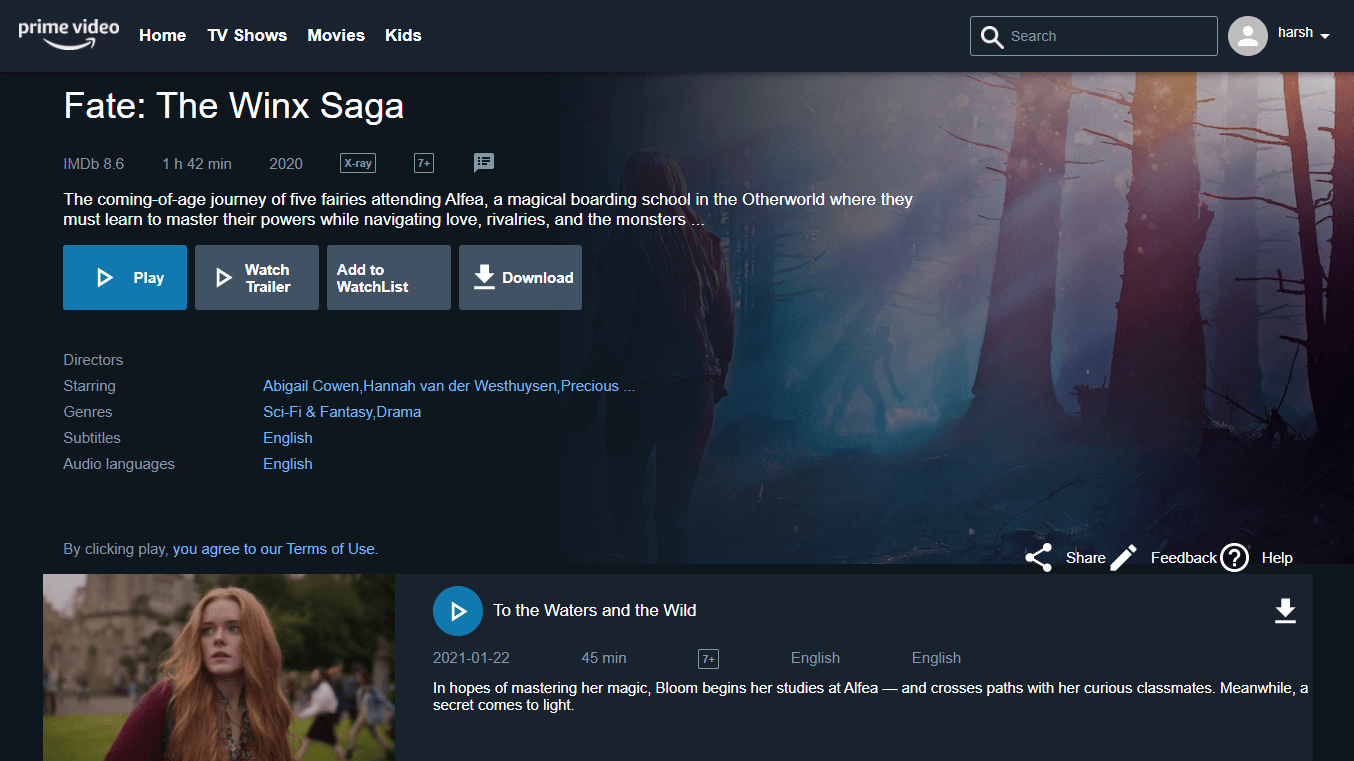Click the user profile avatar icon
The height and width of the screenshot is (761, 1354).
[1247, 36]
